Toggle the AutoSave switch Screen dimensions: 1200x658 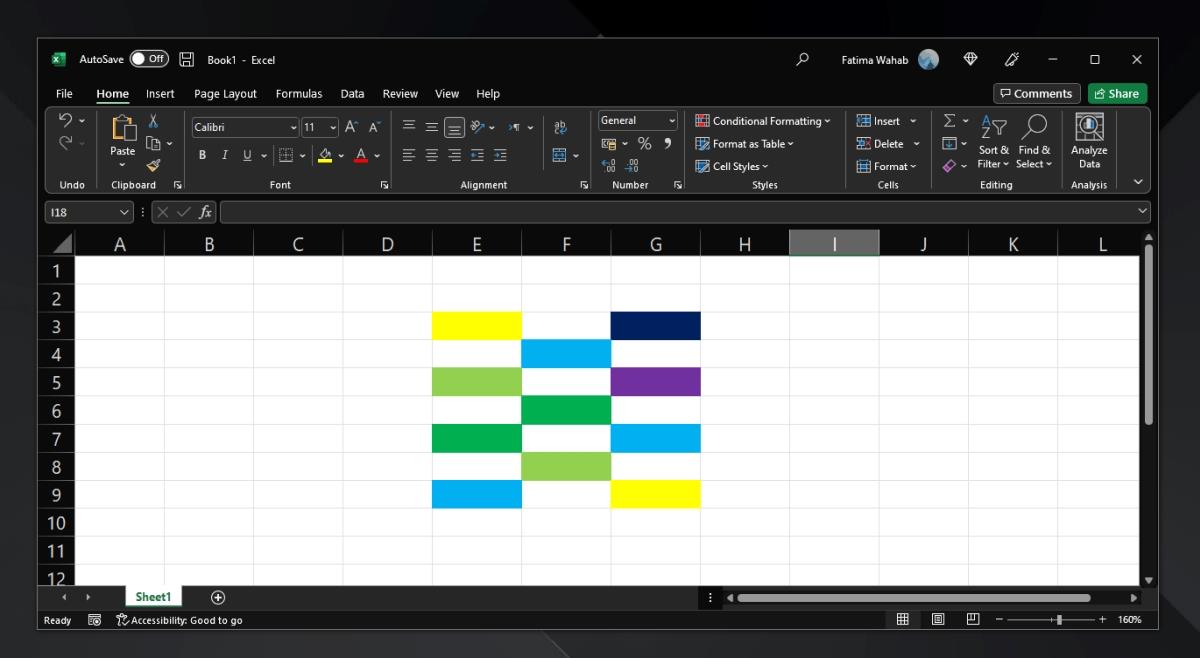tap(149, 60)
